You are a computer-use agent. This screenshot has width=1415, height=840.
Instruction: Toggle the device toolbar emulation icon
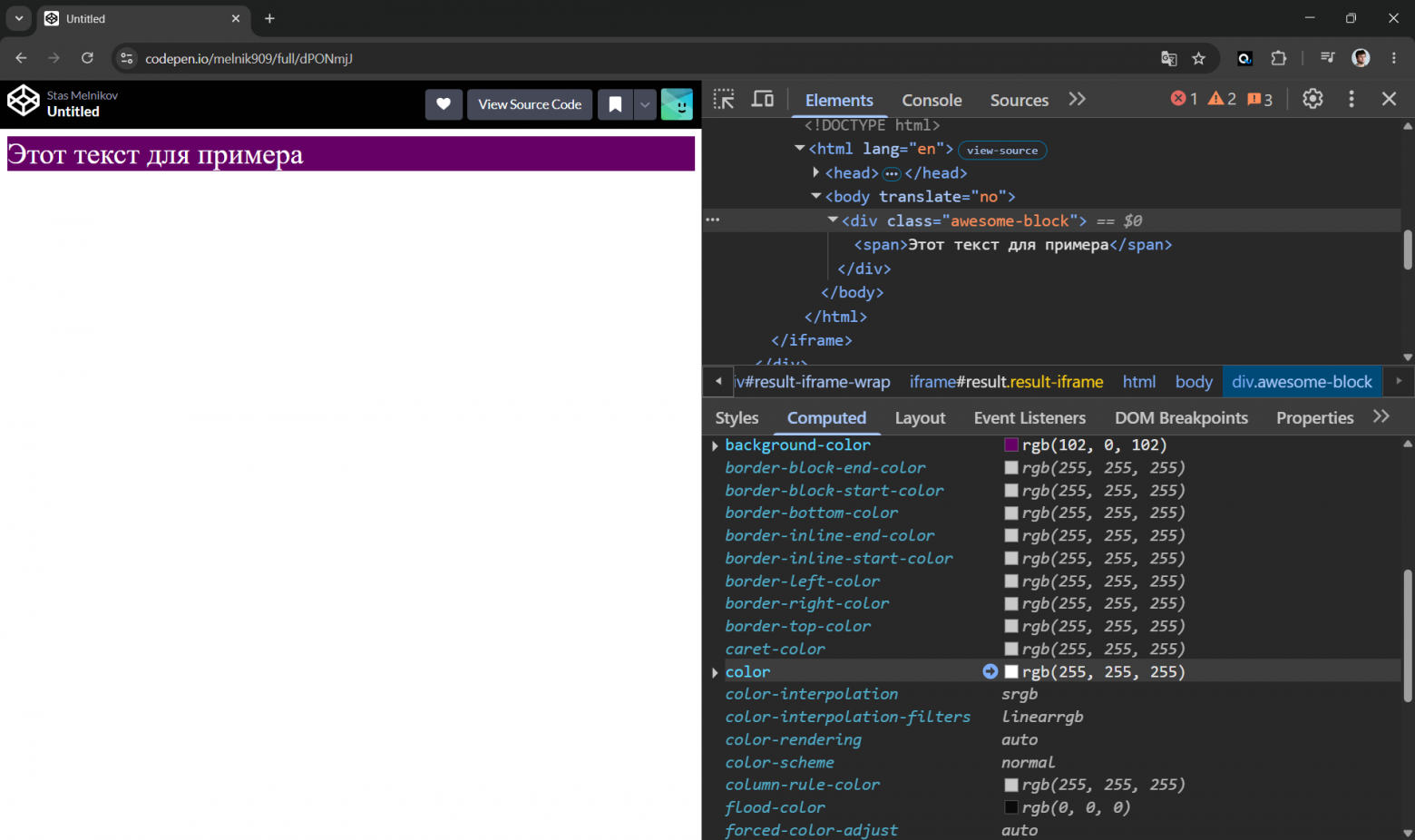coord(763,99)
